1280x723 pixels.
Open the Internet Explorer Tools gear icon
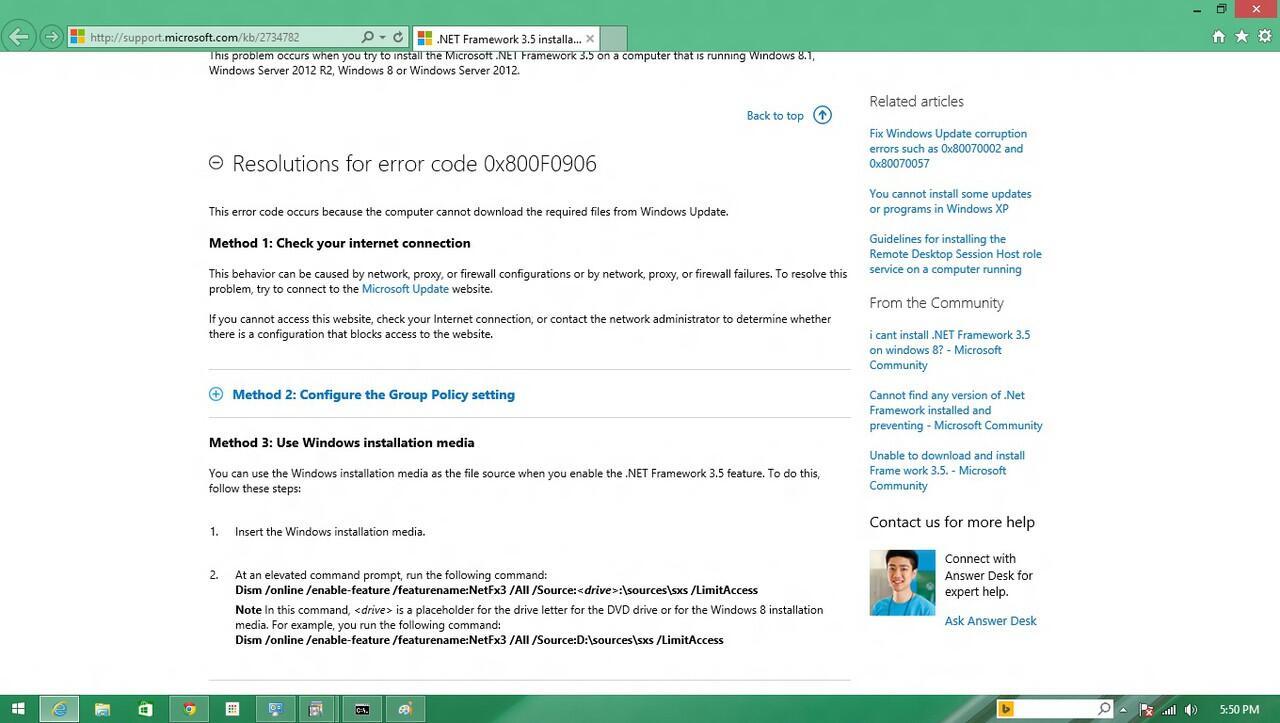(x=1264, y=36)
